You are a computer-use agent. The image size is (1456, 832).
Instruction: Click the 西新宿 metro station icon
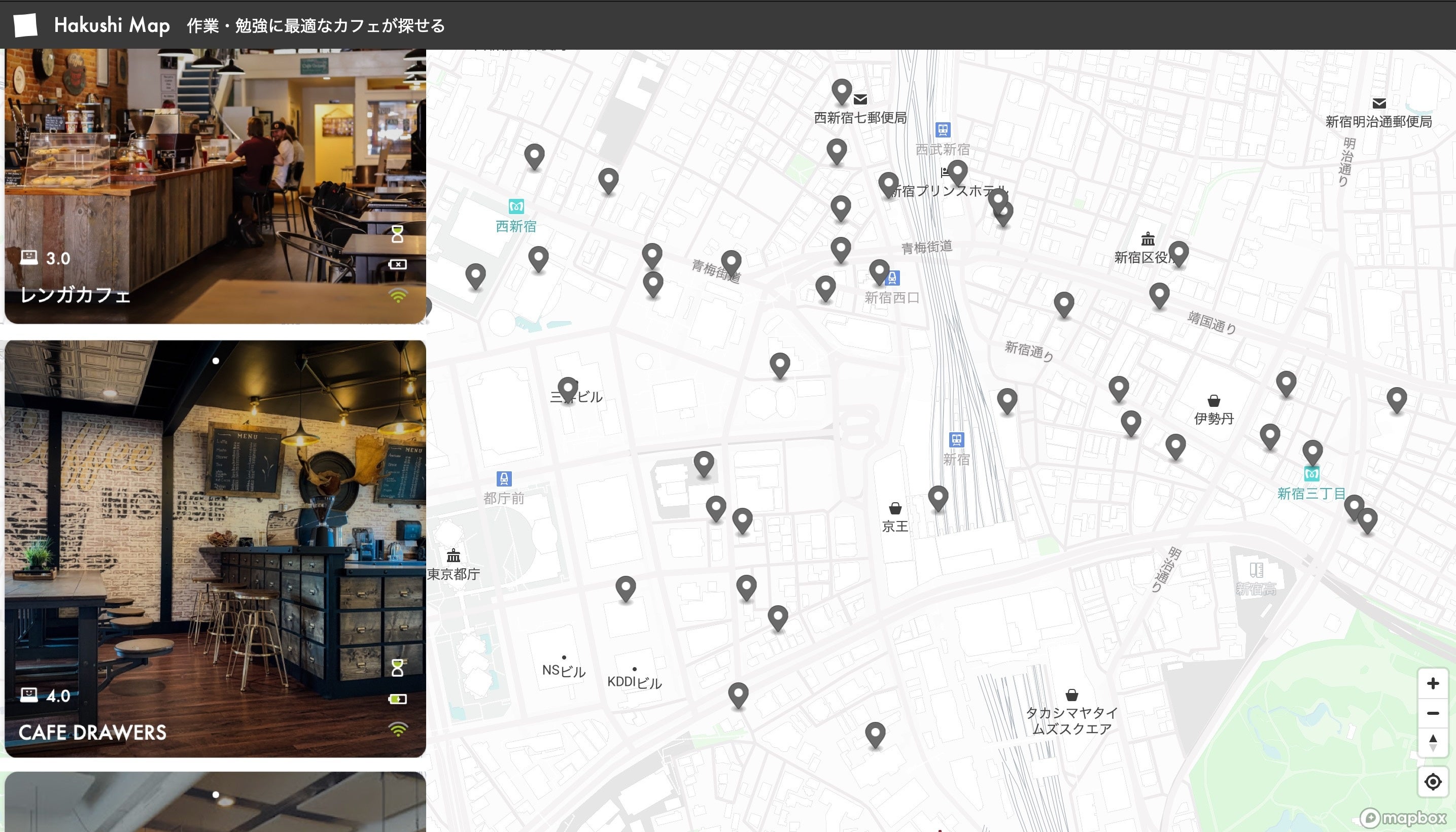[x=516, y=206]
